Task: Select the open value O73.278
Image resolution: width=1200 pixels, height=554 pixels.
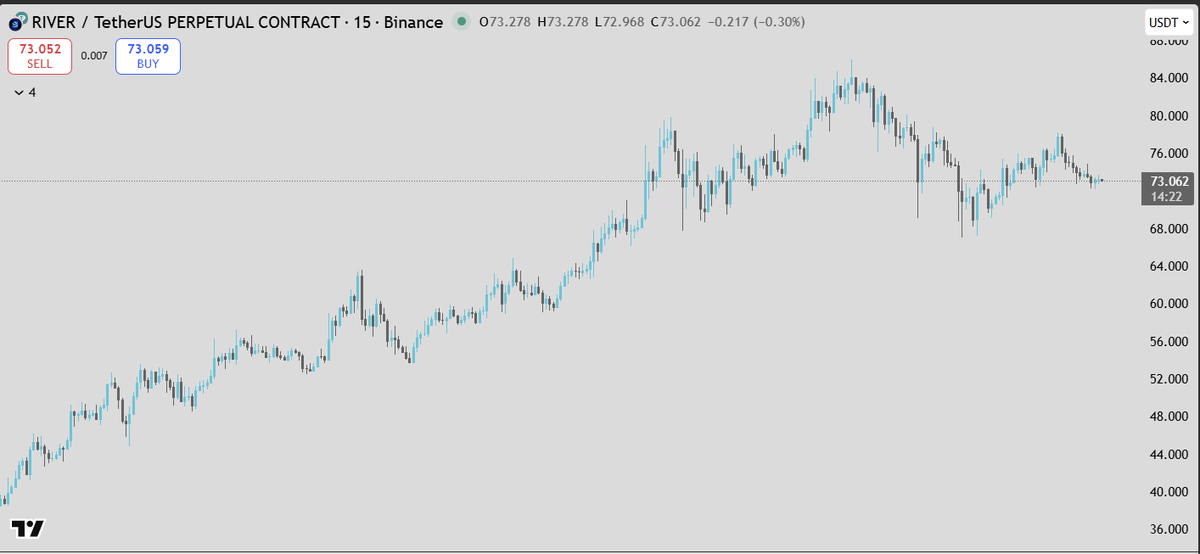Action: (x=505, y=21)
